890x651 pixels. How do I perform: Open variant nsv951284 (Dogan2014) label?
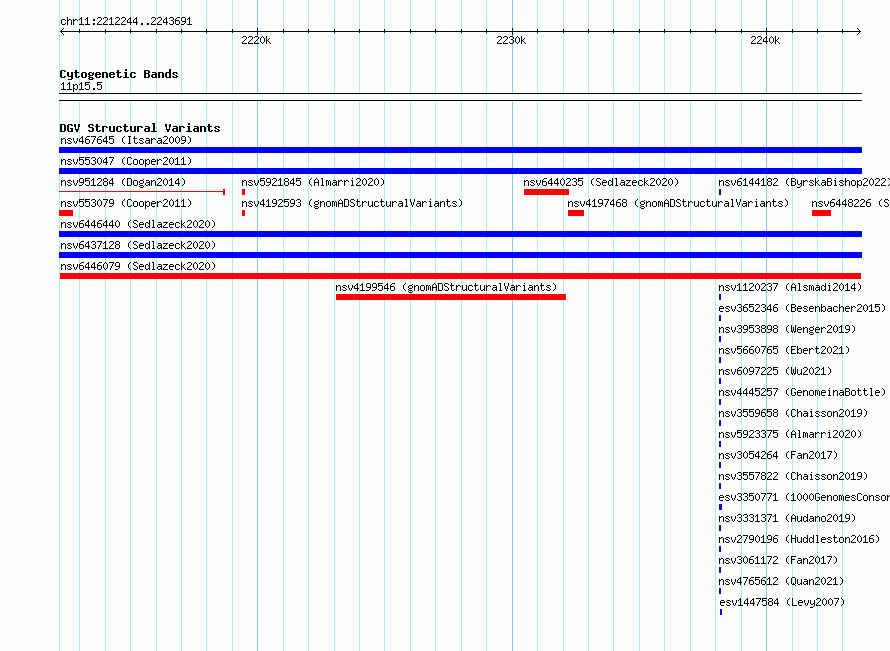[123, 182]
